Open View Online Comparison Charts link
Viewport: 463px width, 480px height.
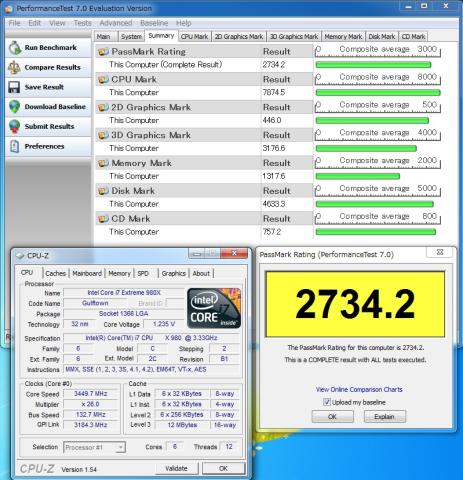click(x=359, y=389)
